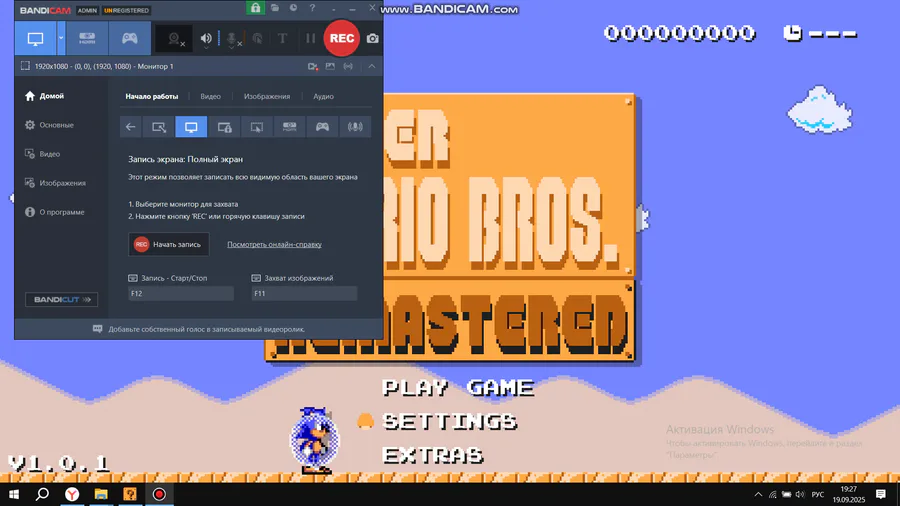The image size is (900, 506).
Task: Take a screenshot with the camera icon
Action: [373, 38]
